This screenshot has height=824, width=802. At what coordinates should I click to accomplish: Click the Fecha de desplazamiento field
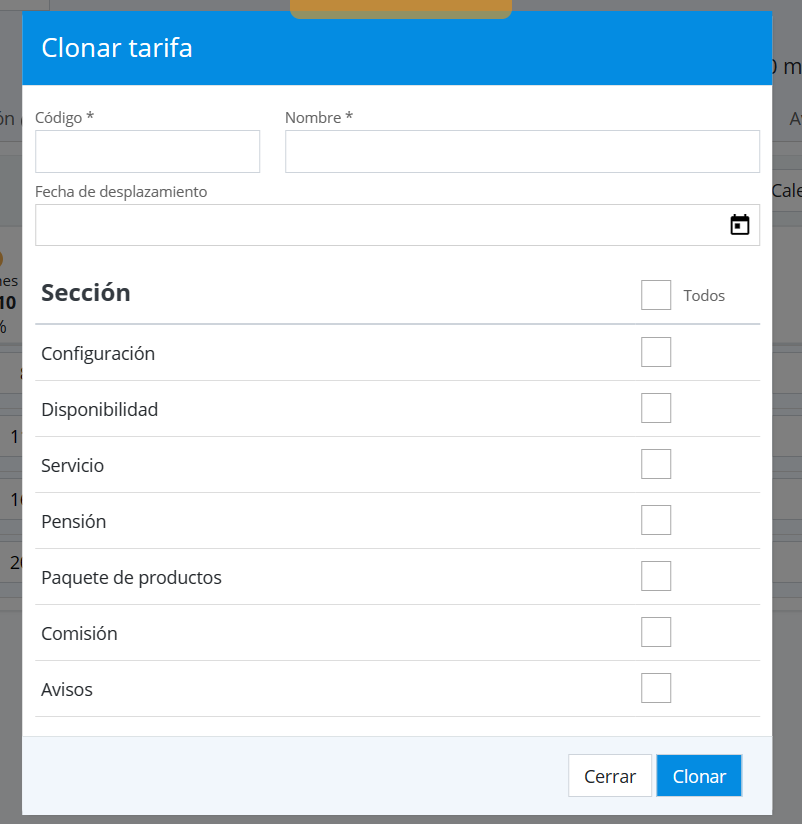(380, 225)
